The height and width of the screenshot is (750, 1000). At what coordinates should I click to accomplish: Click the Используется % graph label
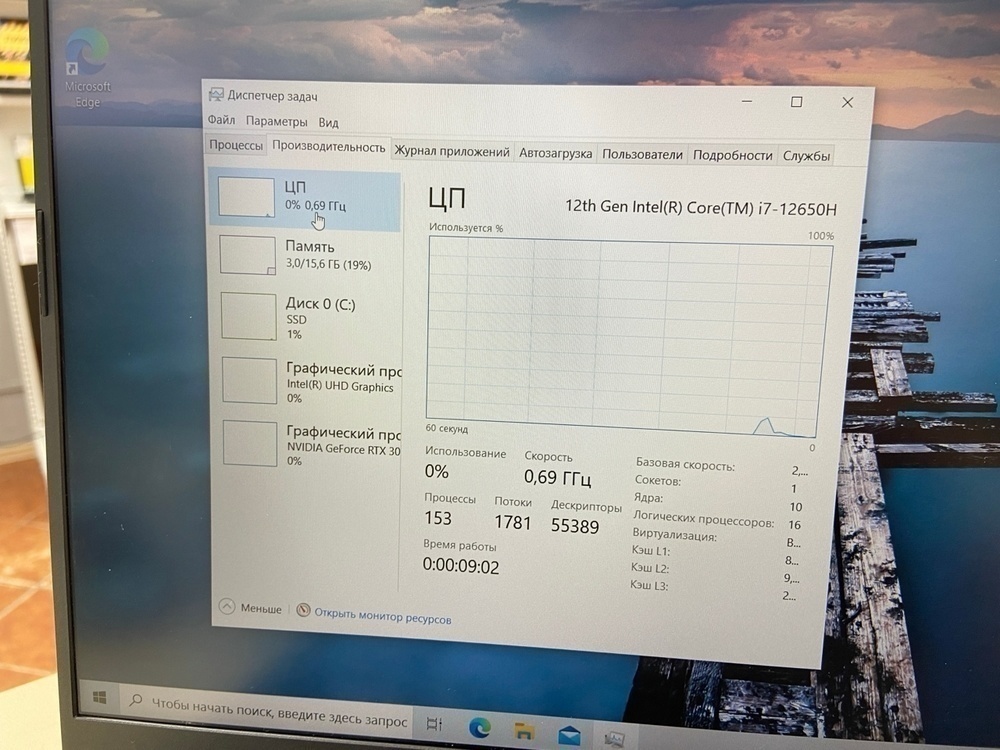tap(466, 227)
